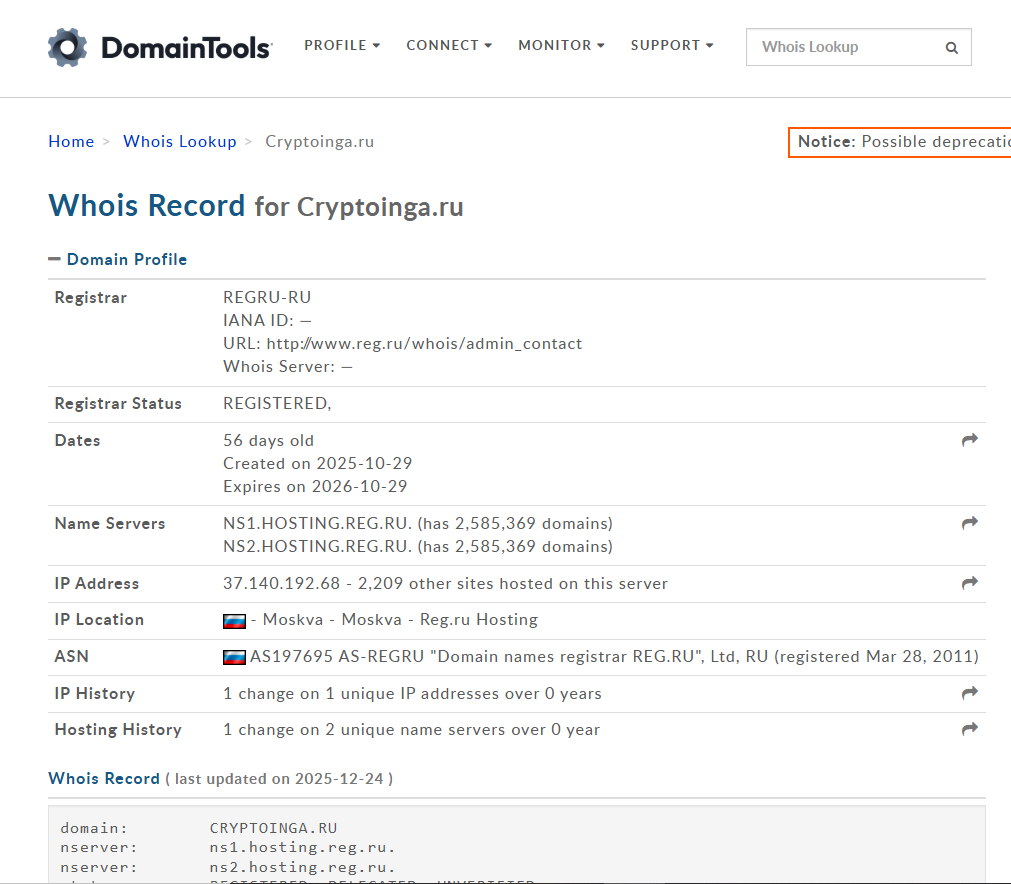Open the Support menu
This screenshot has width=1011, height=884.
tap(672, 45)
